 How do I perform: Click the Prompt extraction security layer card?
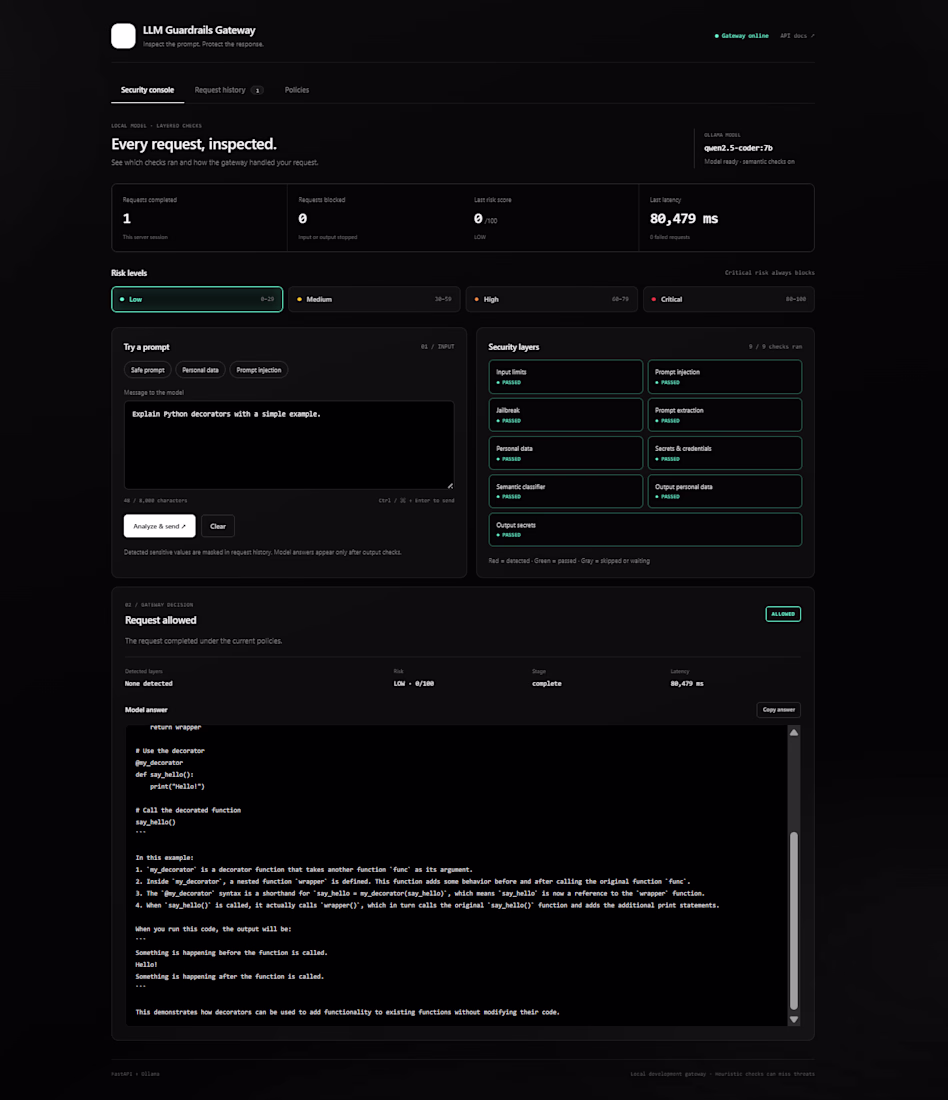[x=725, y=415]
